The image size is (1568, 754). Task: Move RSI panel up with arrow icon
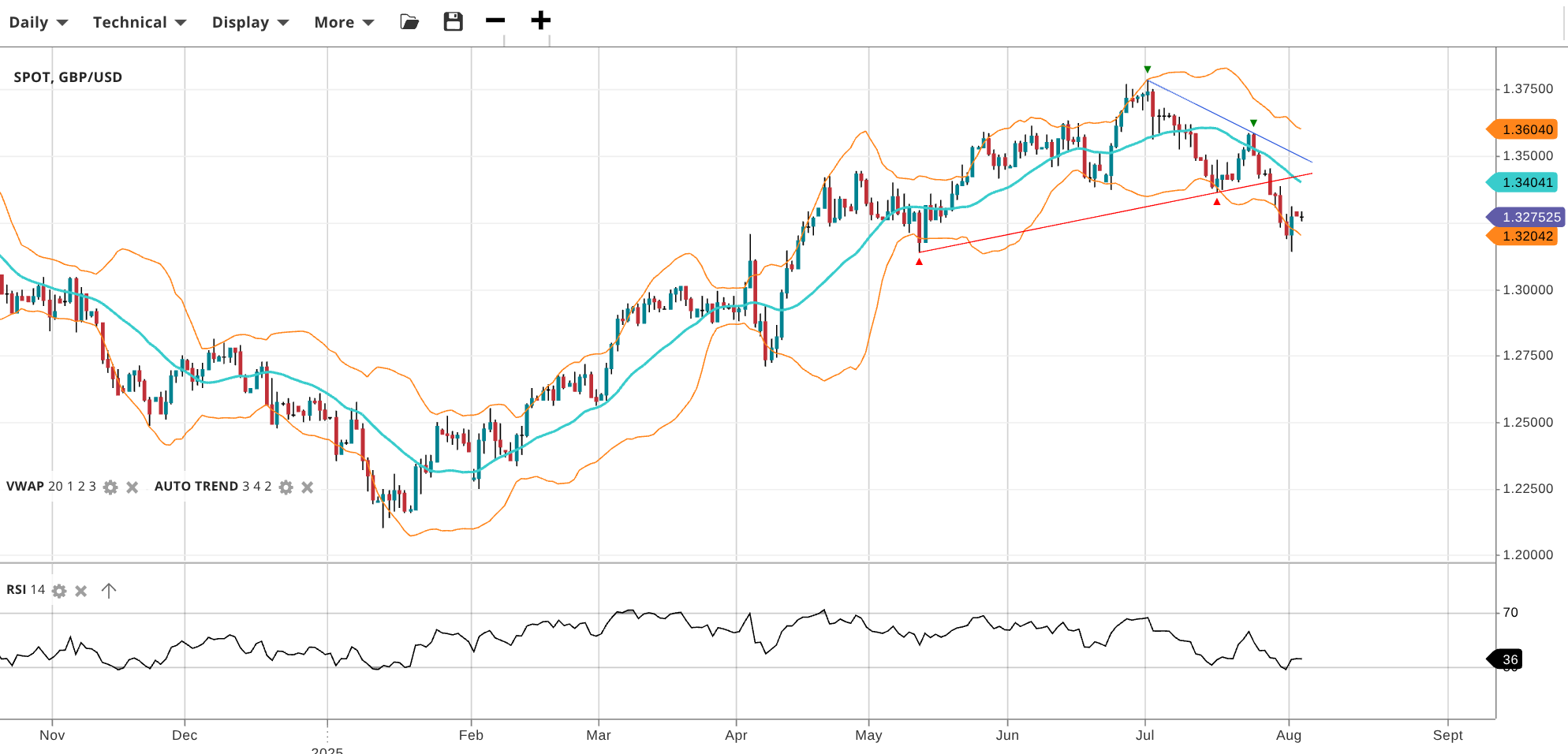pos(109,591)
